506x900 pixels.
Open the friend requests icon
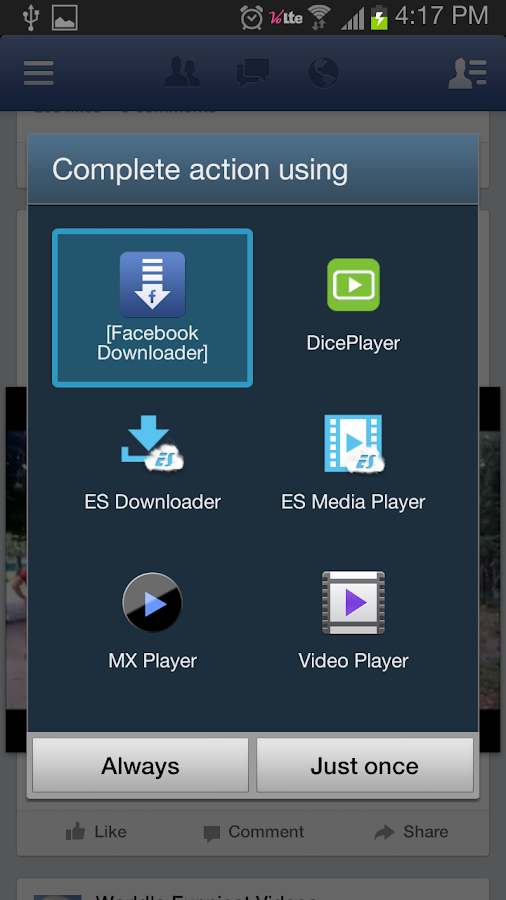(x=182, y=72)
